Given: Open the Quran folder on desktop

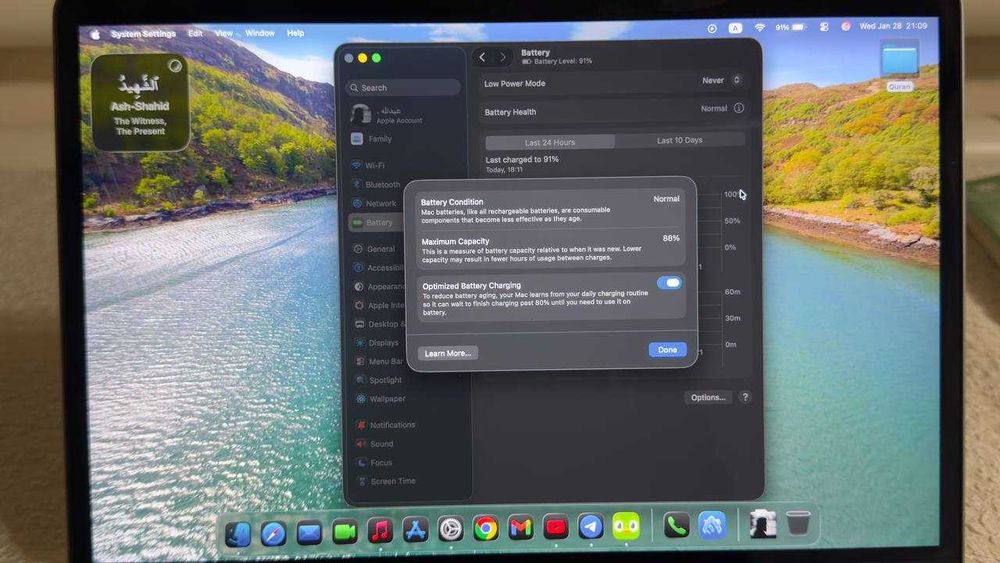Looking at the screenshot, I should pos(899,65).
